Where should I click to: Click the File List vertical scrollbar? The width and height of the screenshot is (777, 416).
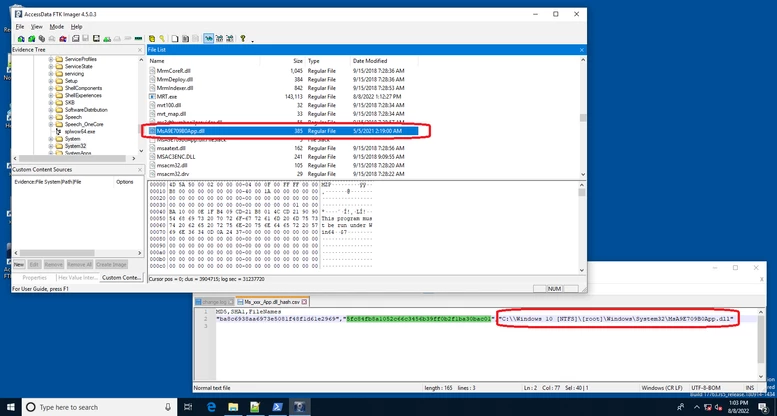click(583, 117)
